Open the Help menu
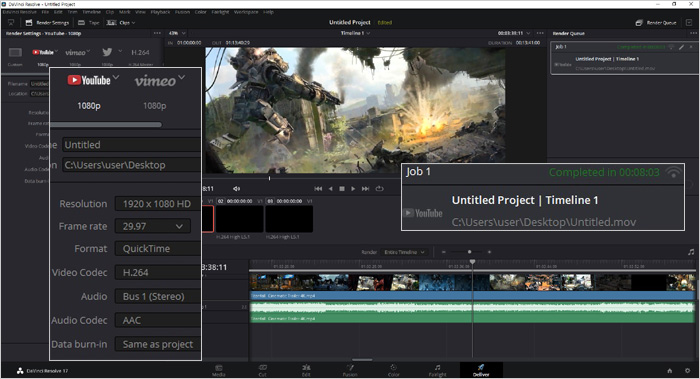This screenshot has width=700, height=379. coord(268,12)
